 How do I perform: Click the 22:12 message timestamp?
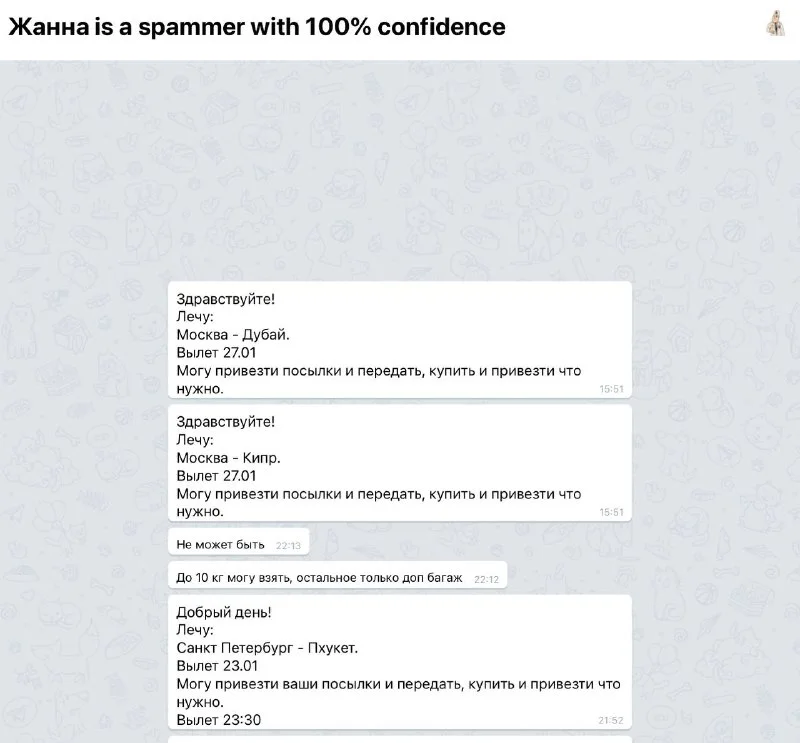tap(486, 579)
